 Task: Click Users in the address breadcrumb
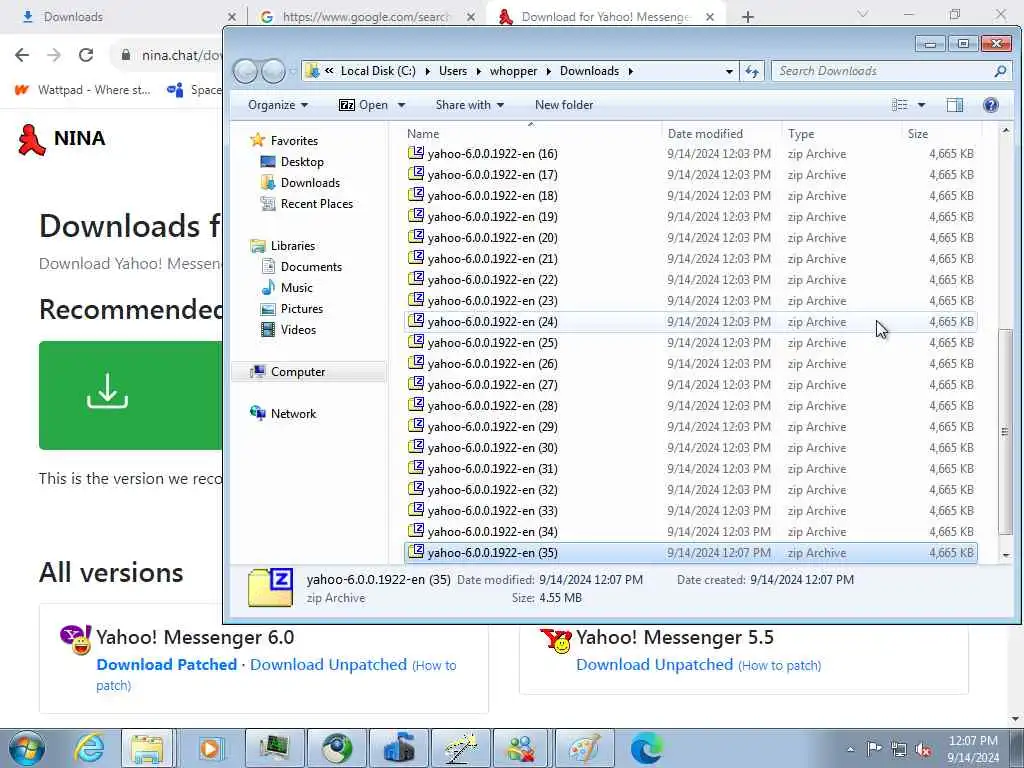pyautogui.click(x=453, y=71)
